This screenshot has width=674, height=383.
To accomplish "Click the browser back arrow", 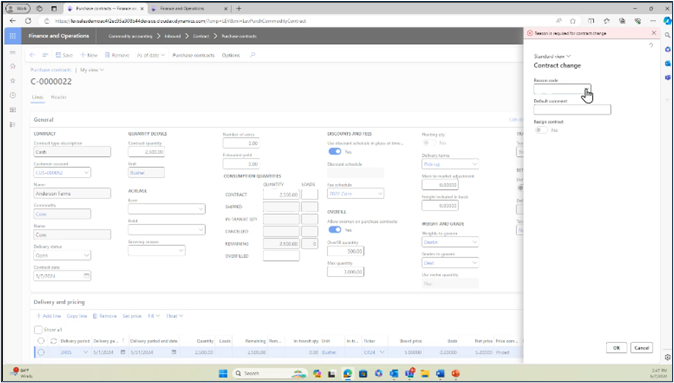I will click(x=12, y=21).
